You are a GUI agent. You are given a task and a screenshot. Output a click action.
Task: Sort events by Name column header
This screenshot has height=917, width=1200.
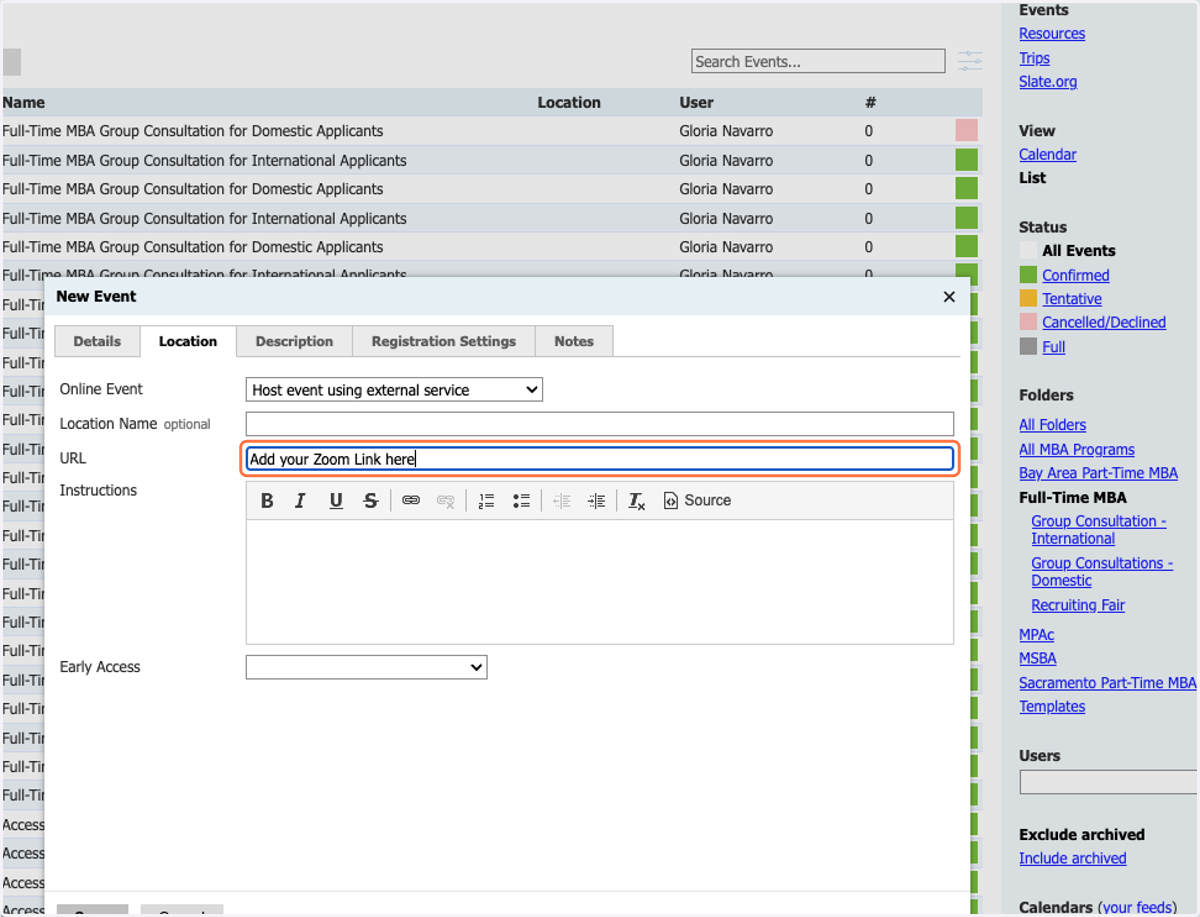pos(24,102)
